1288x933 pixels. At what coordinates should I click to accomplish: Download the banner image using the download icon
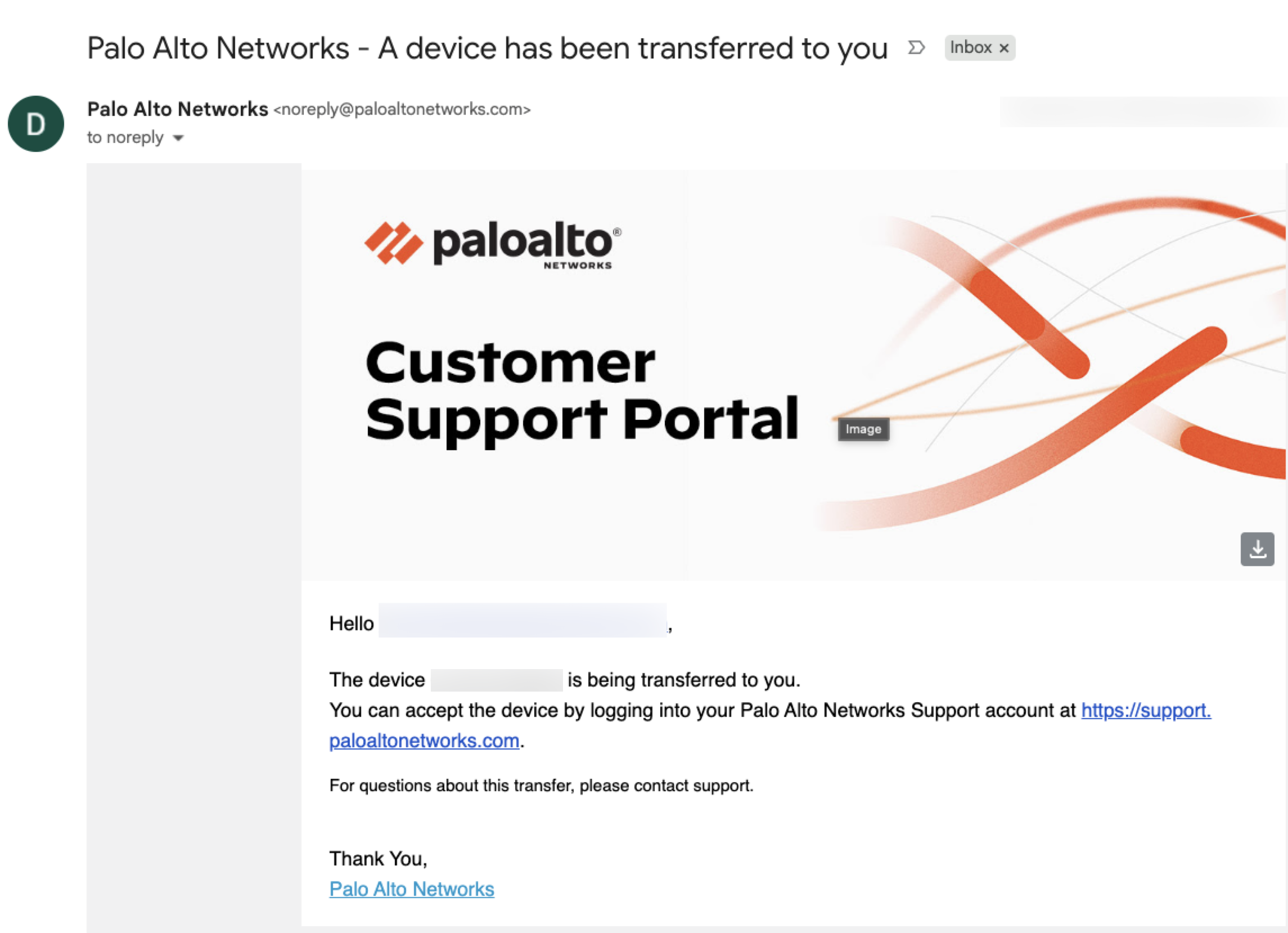pyautogui.click(x=1257, y=549)
